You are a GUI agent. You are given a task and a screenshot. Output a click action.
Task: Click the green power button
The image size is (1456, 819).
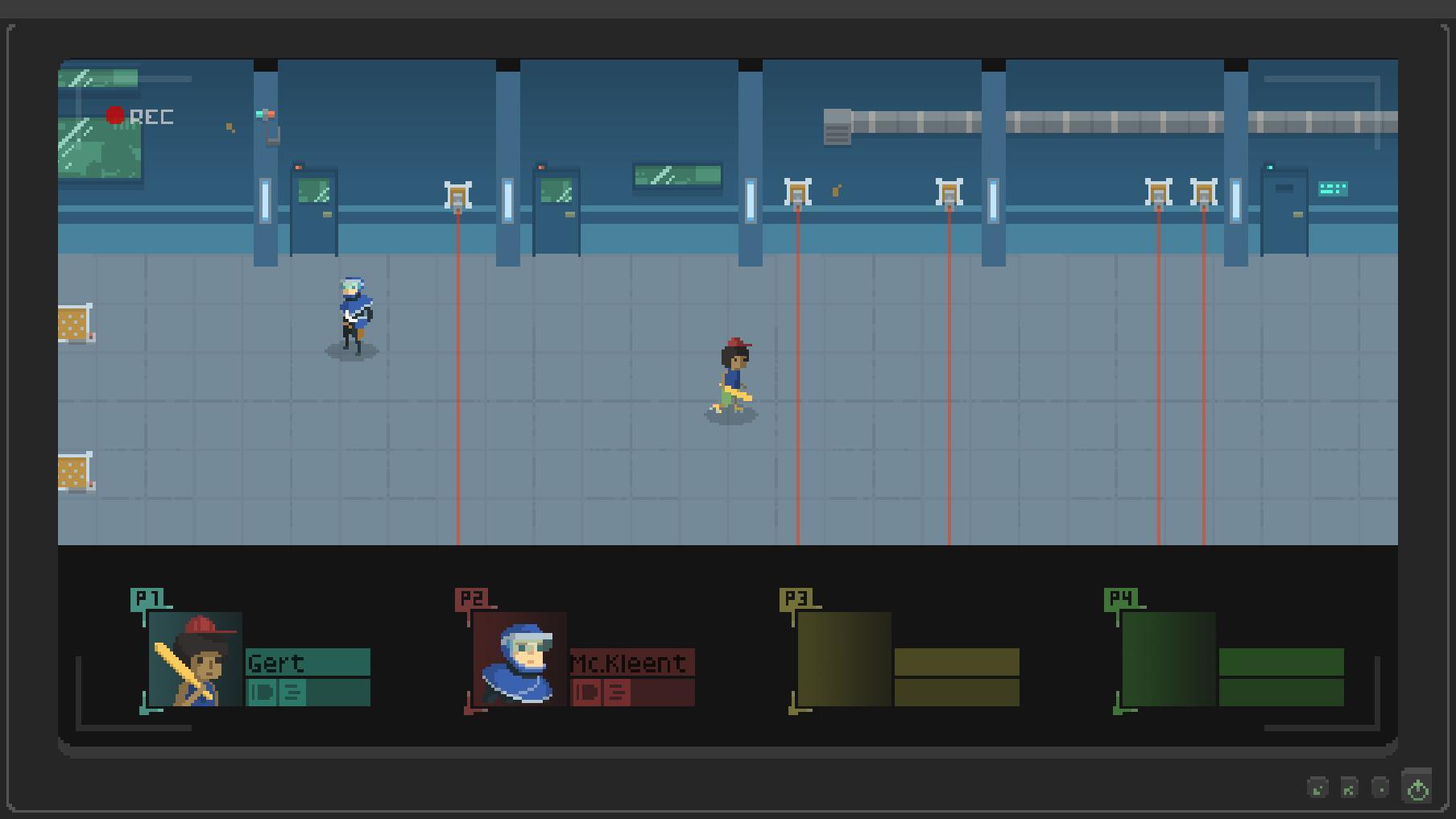click(1417, 789)
